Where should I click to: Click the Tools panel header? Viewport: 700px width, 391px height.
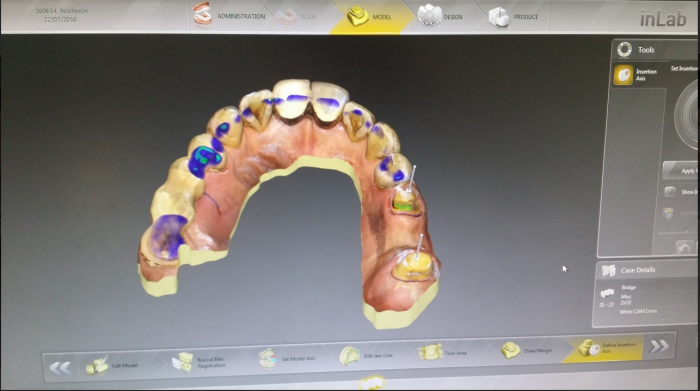[655, 50]
